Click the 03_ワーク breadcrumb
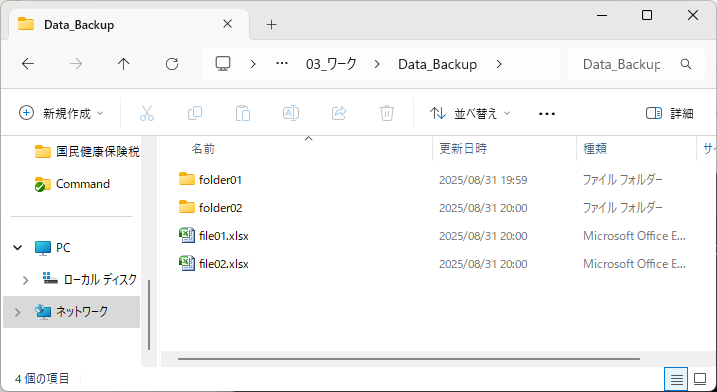Screen dimensions: 717x392 (x=331, y=64)
